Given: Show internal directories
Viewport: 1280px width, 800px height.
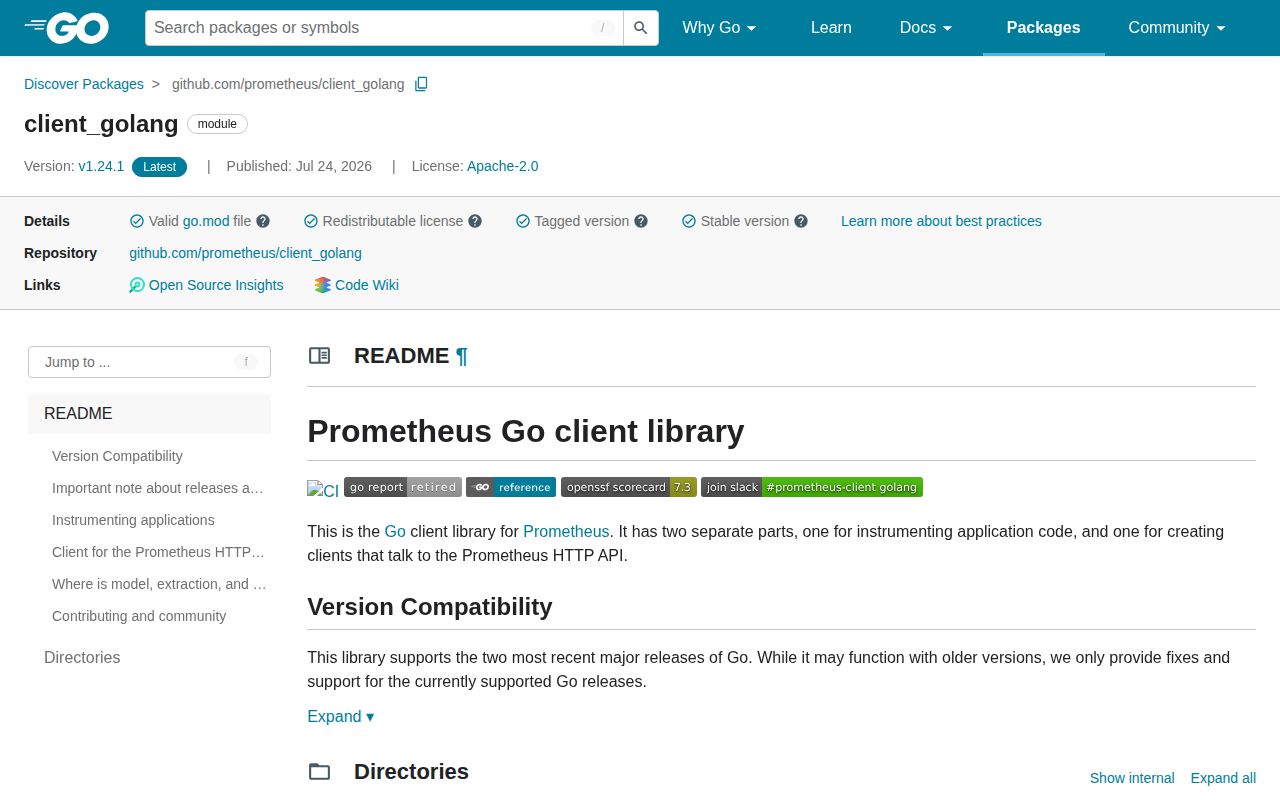Looking at the screenshot, I should [x=1132, y=778].
